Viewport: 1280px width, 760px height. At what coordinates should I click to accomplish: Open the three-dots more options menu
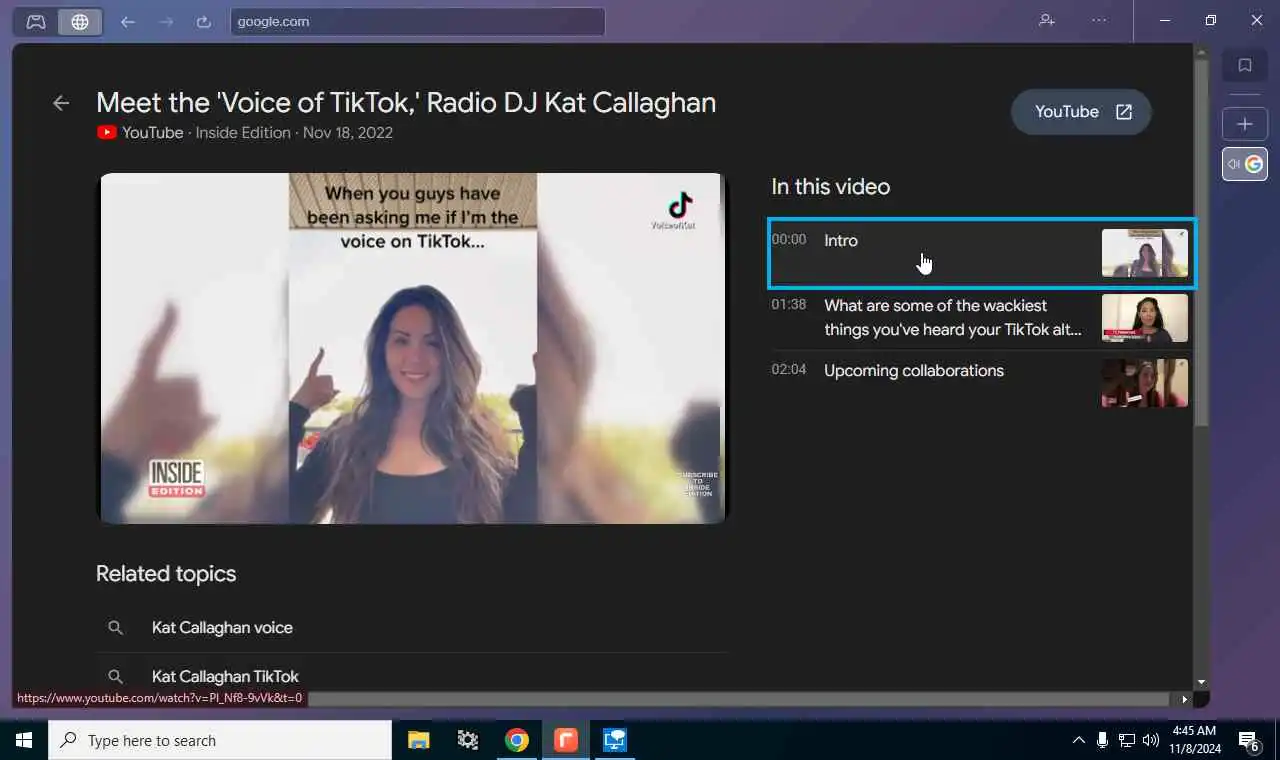1099,20
